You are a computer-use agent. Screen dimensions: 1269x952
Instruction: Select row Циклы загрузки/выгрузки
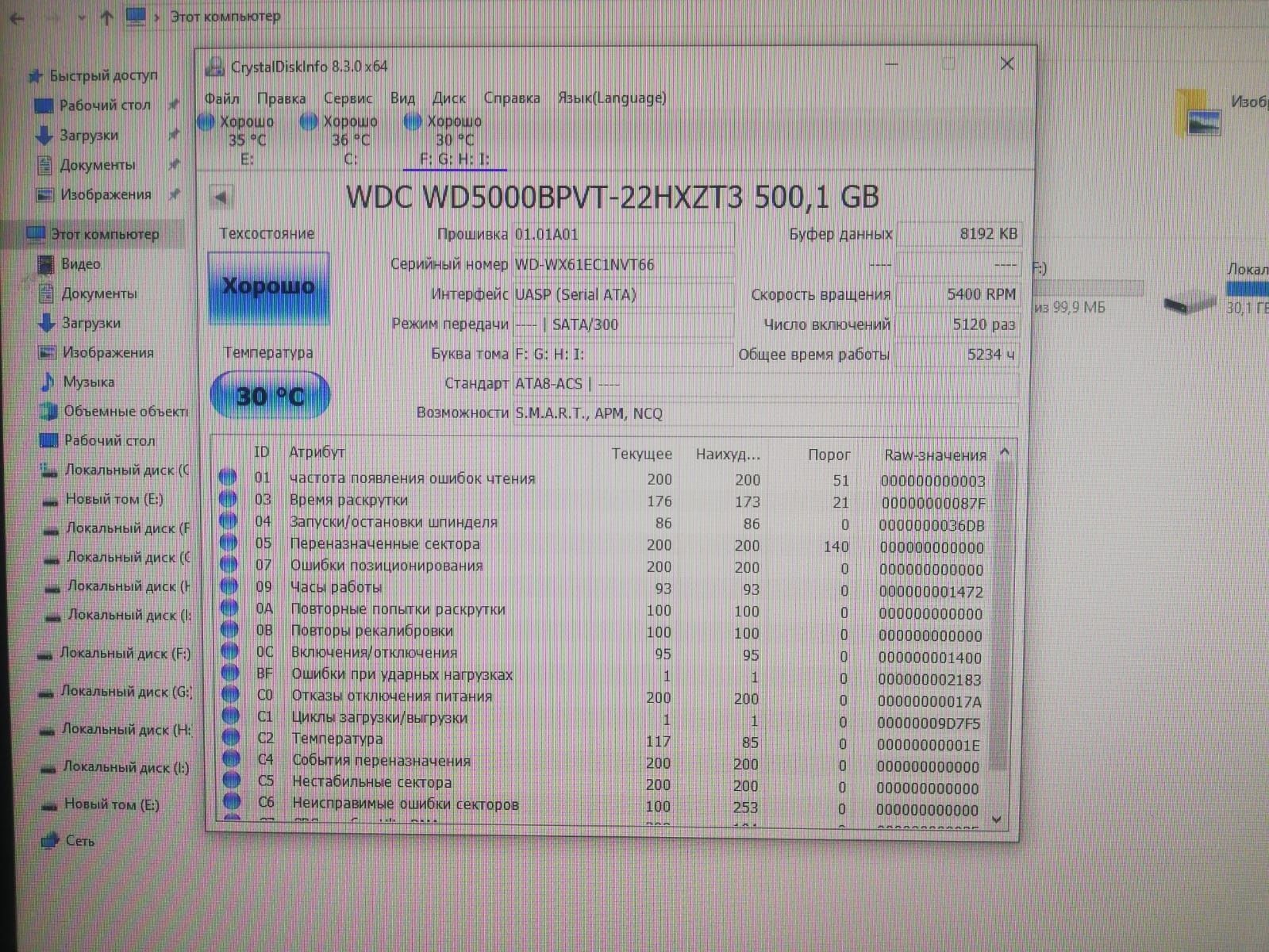(603, 720)
